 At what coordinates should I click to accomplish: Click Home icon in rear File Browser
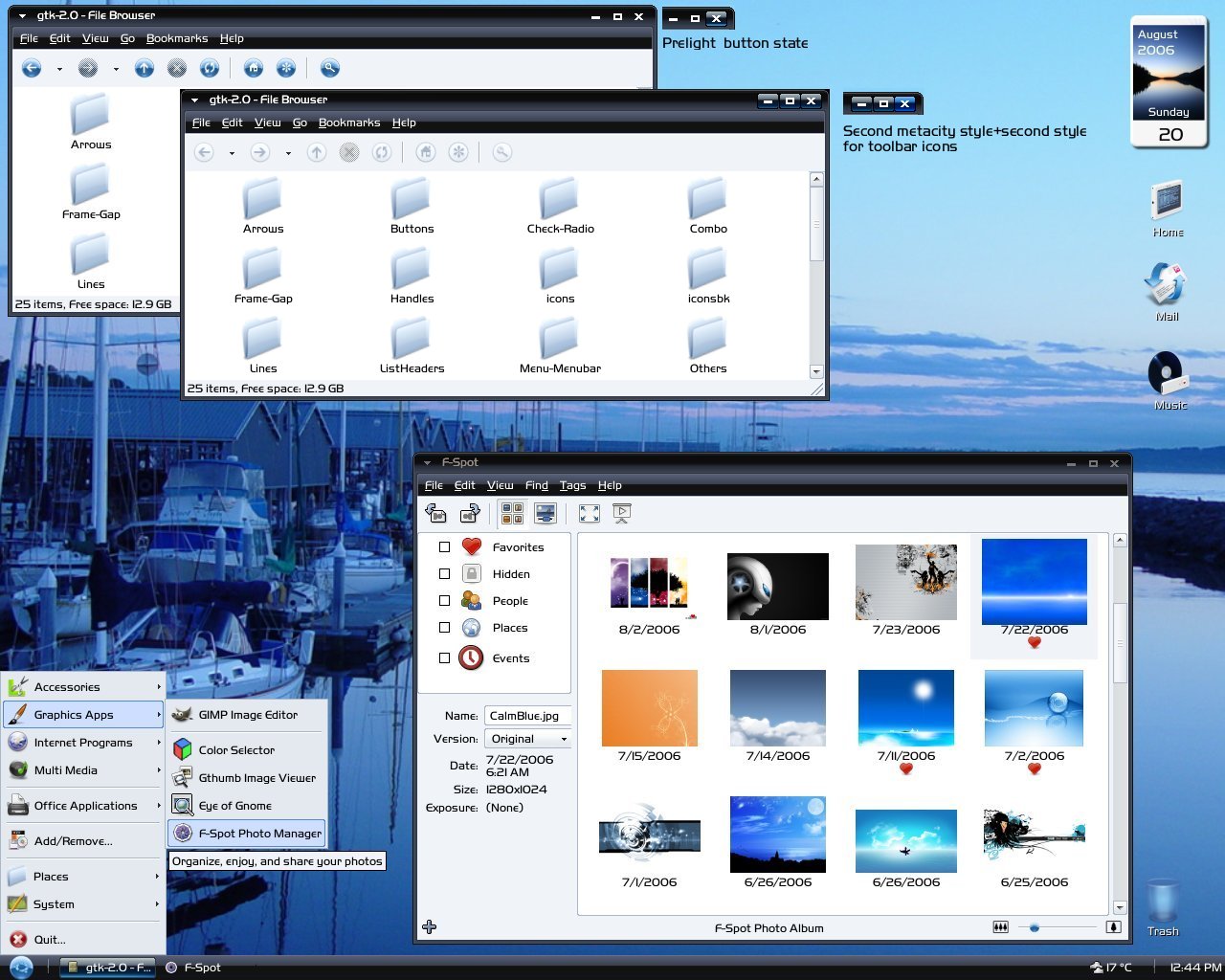(x=253, y=68)
